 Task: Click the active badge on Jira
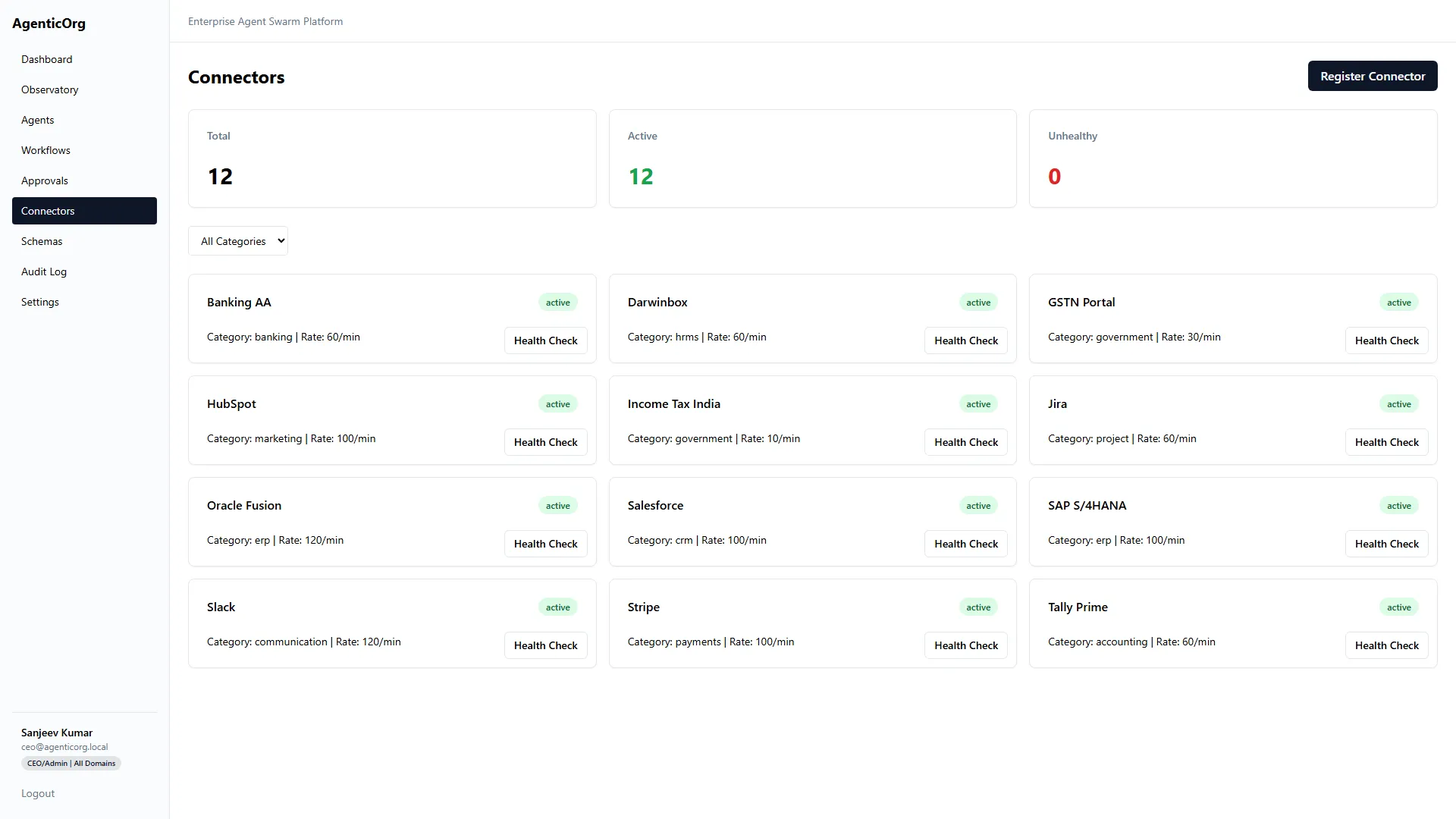[x=1399, y=404]
